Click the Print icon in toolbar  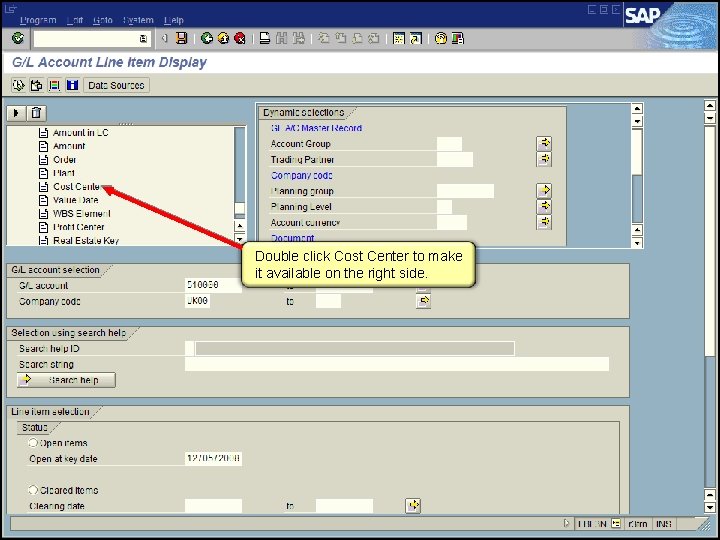coord(264,38)
